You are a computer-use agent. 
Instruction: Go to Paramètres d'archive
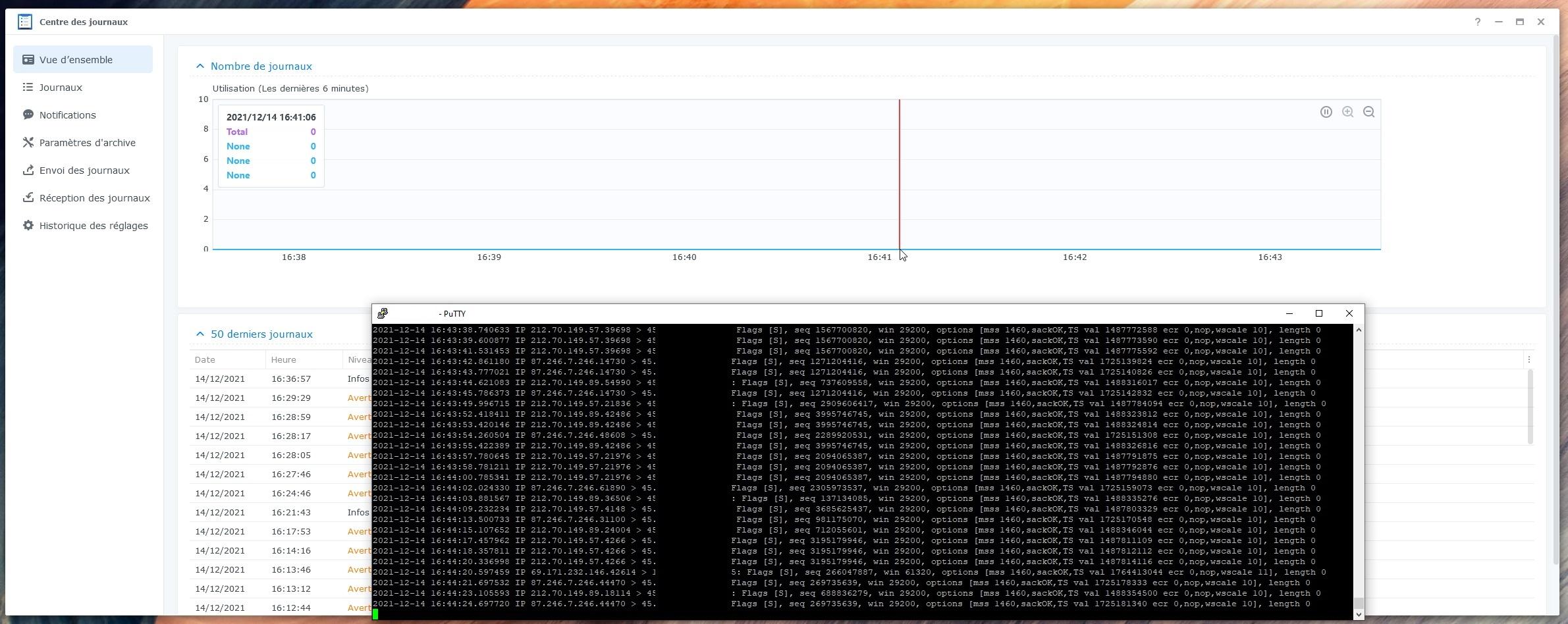87,143
